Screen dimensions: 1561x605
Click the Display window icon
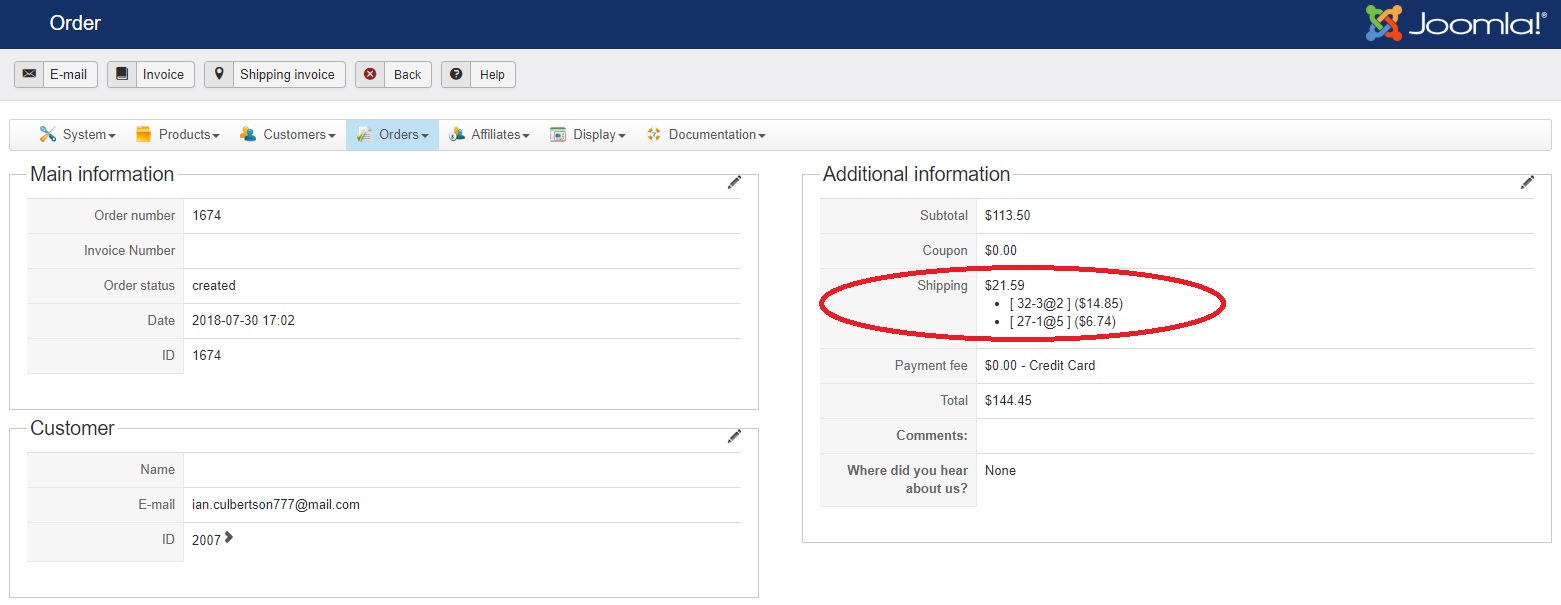pos(558,134)
